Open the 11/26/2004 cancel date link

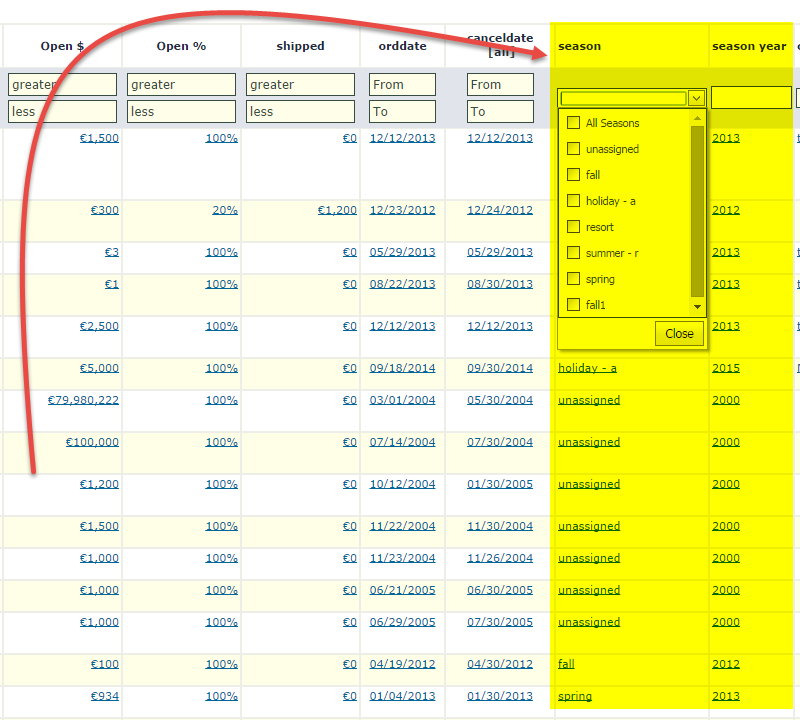click(x=500, y=558)
